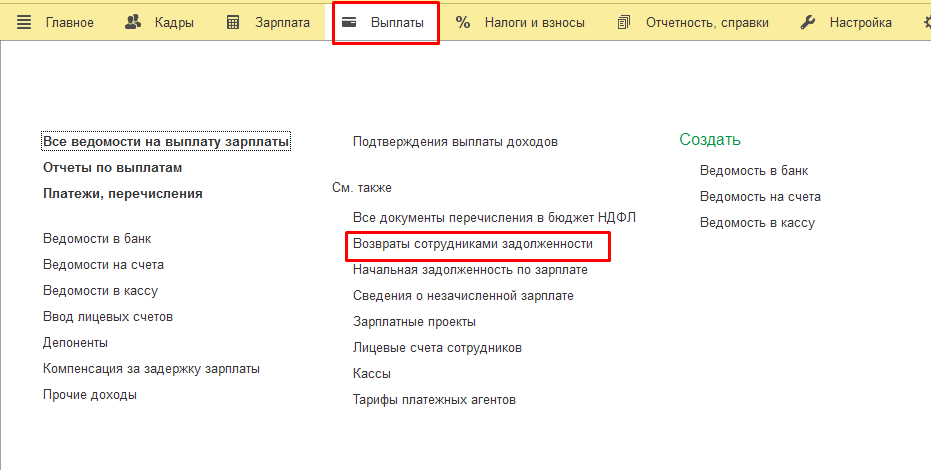Image resolution: width=931 pixels, height=470 pixels.
Task: Click the documents icon for Отчетность, справки
Action: pos(625,22)
